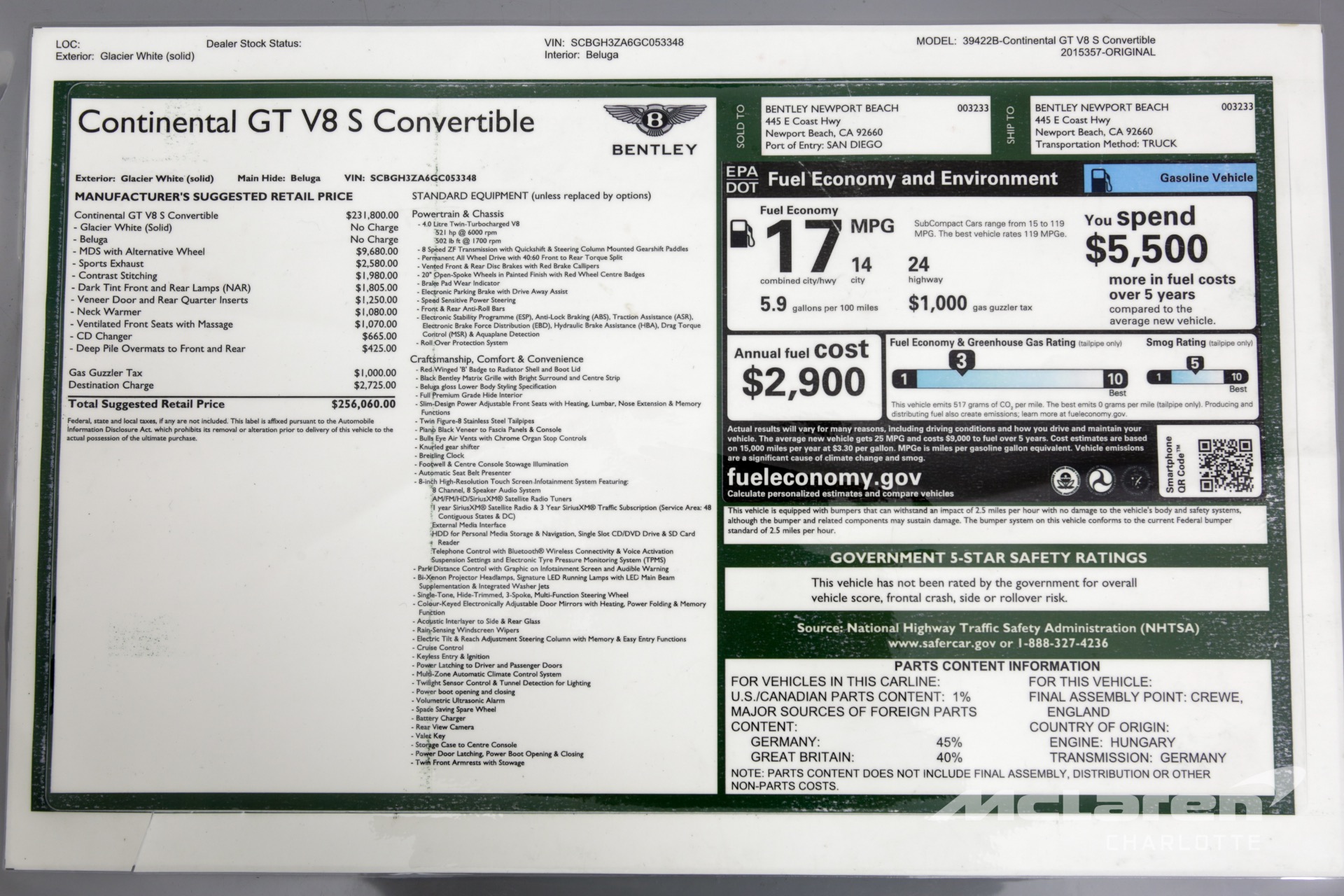
Task: Click the Port of Entry: SAN DIEGO line
Action: [x=824, y=145]
